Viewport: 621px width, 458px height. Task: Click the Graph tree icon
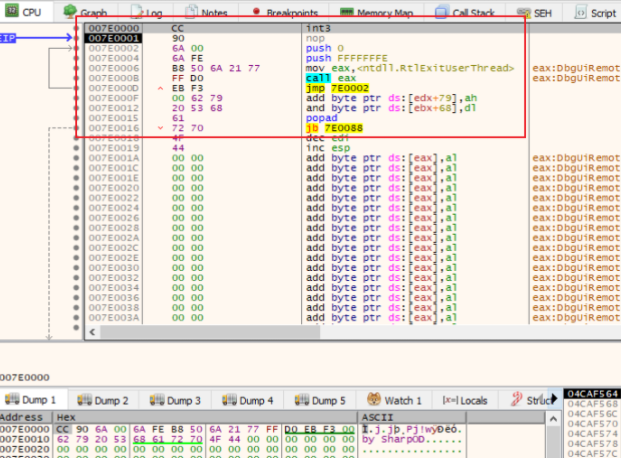[70, 11]
